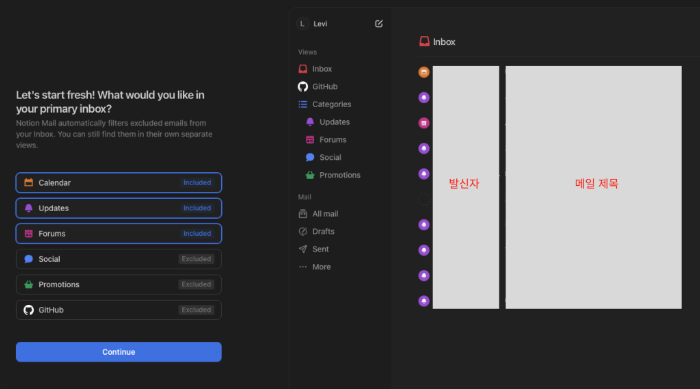Open the Levi account switcher
This screenshot has width=700, height=389.
312,24
